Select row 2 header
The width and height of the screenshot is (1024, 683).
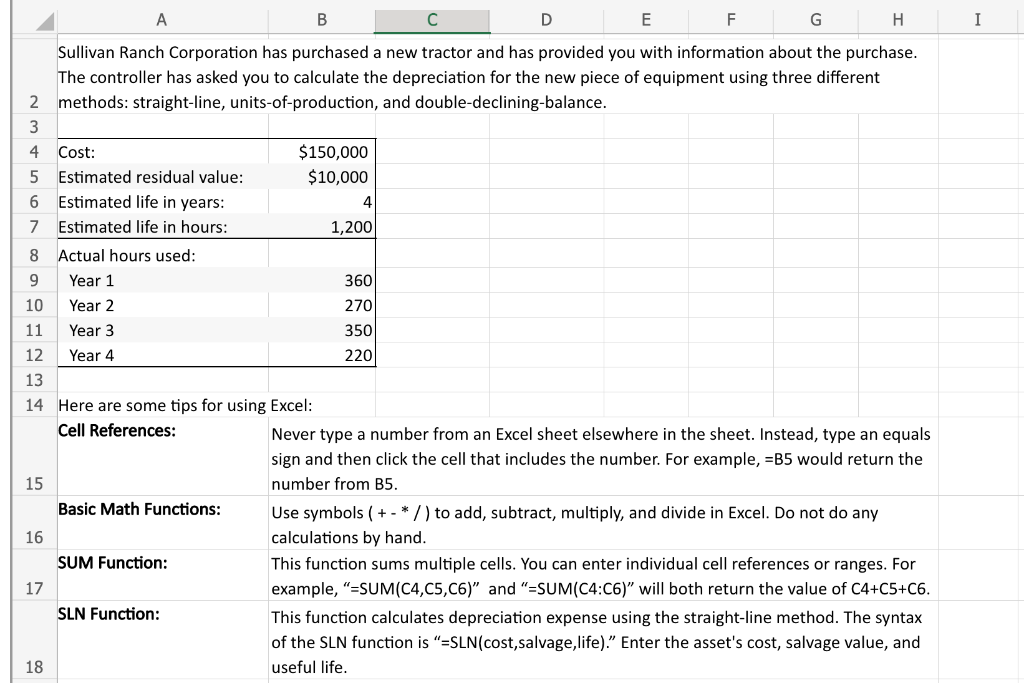33,102
